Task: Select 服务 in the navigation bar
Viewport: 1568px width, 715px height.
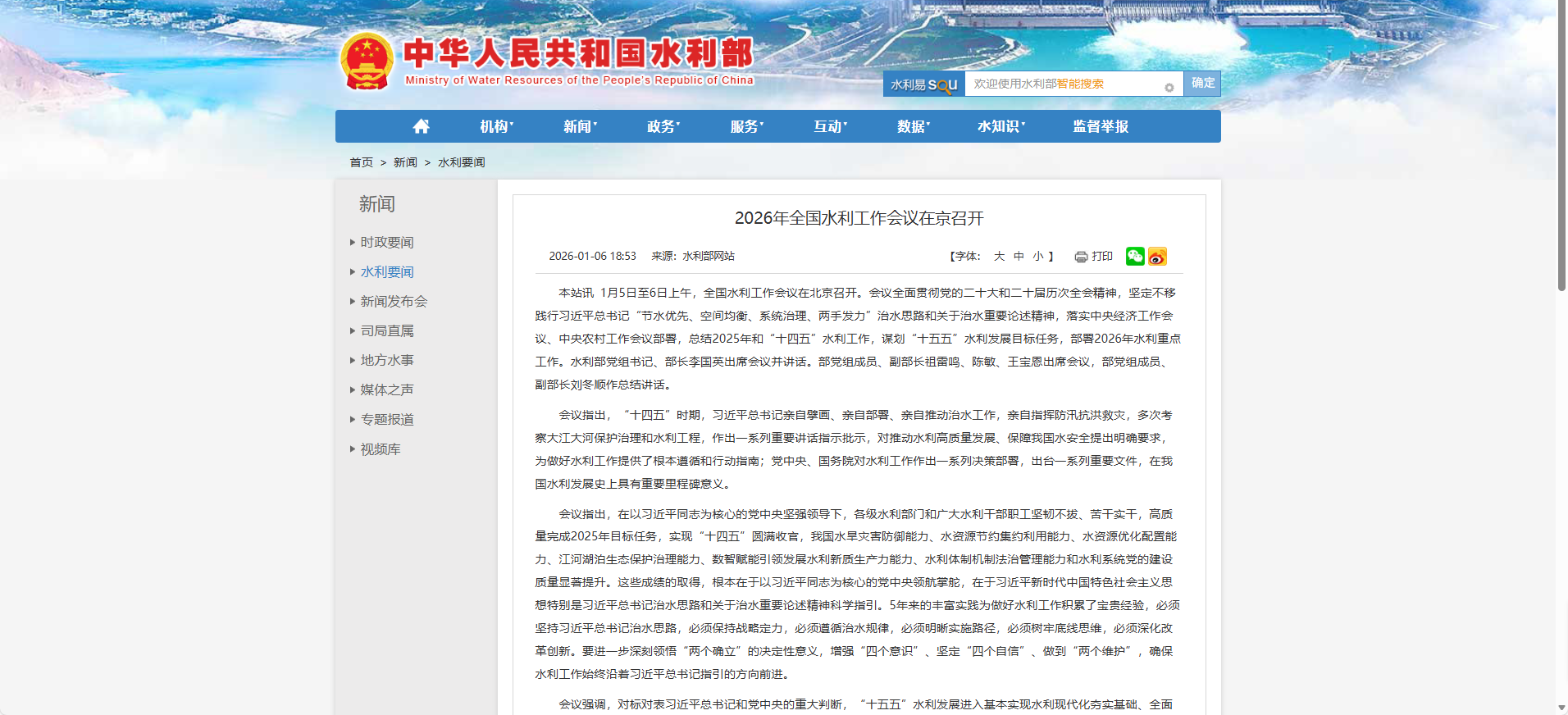Action: pyautogui.click(x=746, y=126)
